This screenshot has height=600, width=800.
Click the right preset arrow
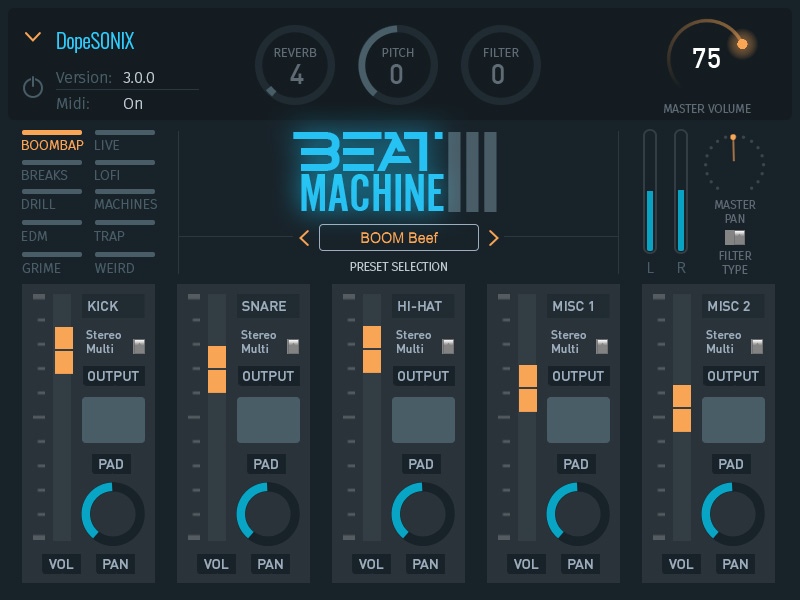[494, 238]
